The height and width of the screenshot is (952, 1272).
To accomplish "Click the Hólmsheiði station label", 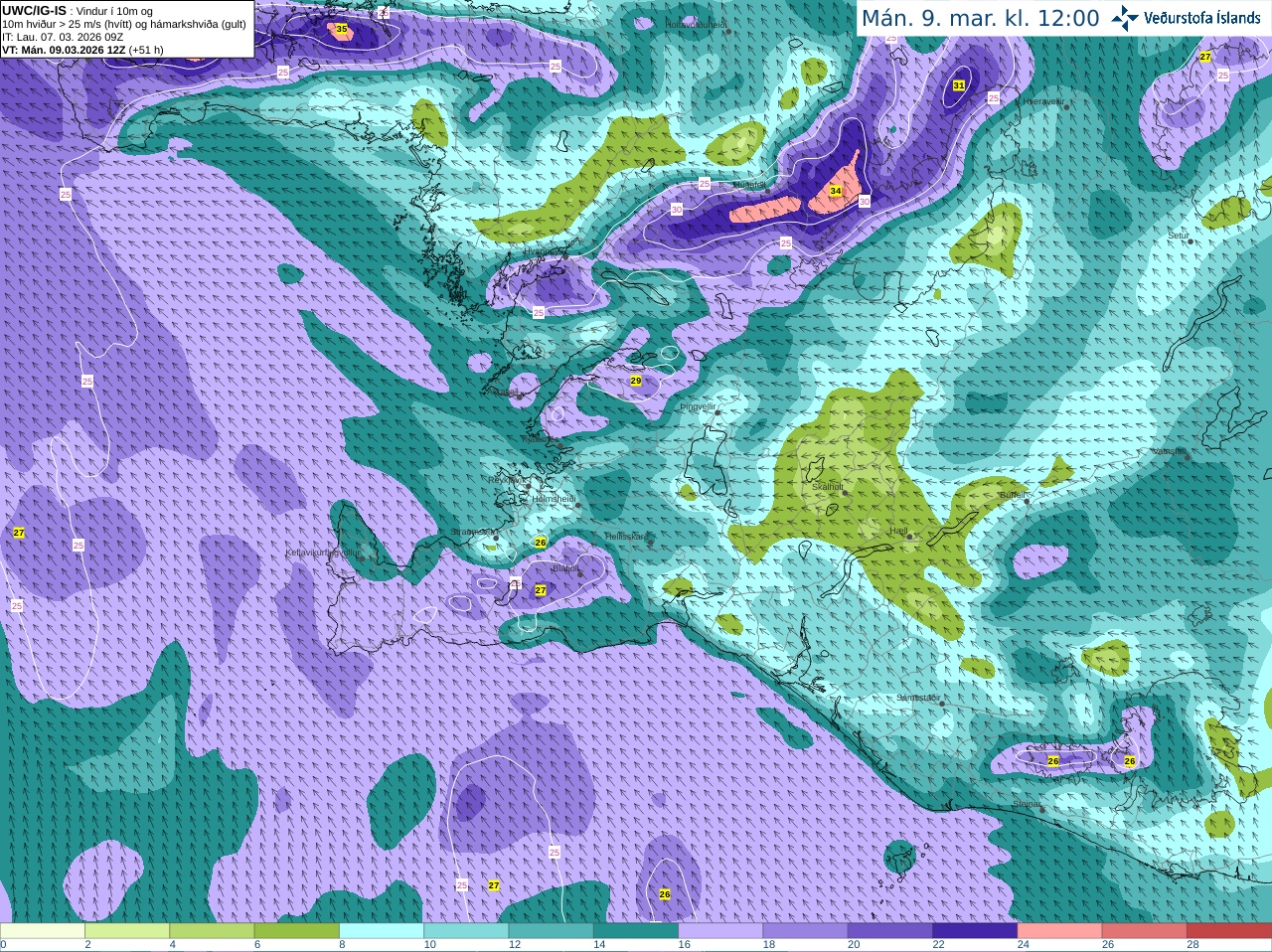I will [554, 499].
